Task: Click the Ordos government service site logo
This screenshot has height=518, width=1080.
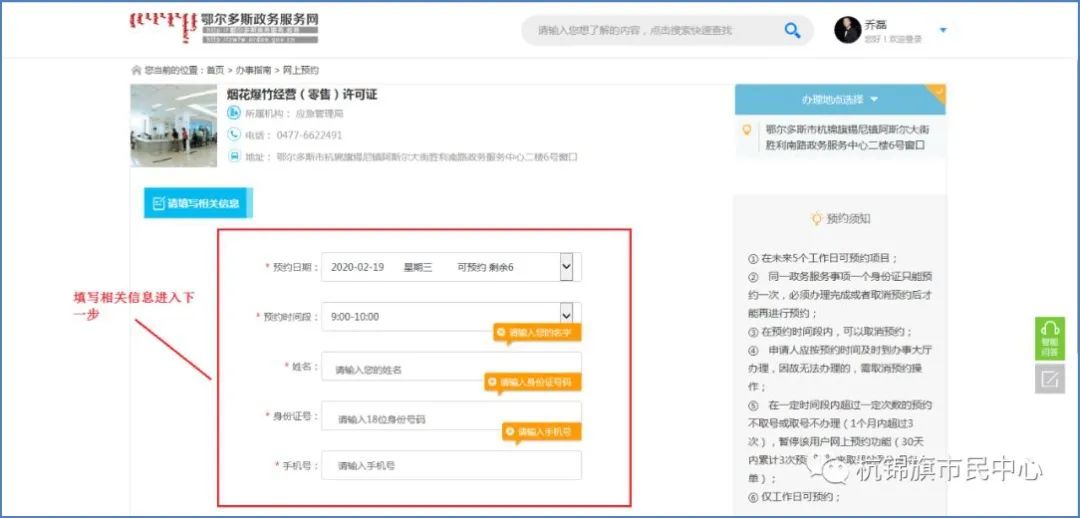Action: (x=225, y=28)
